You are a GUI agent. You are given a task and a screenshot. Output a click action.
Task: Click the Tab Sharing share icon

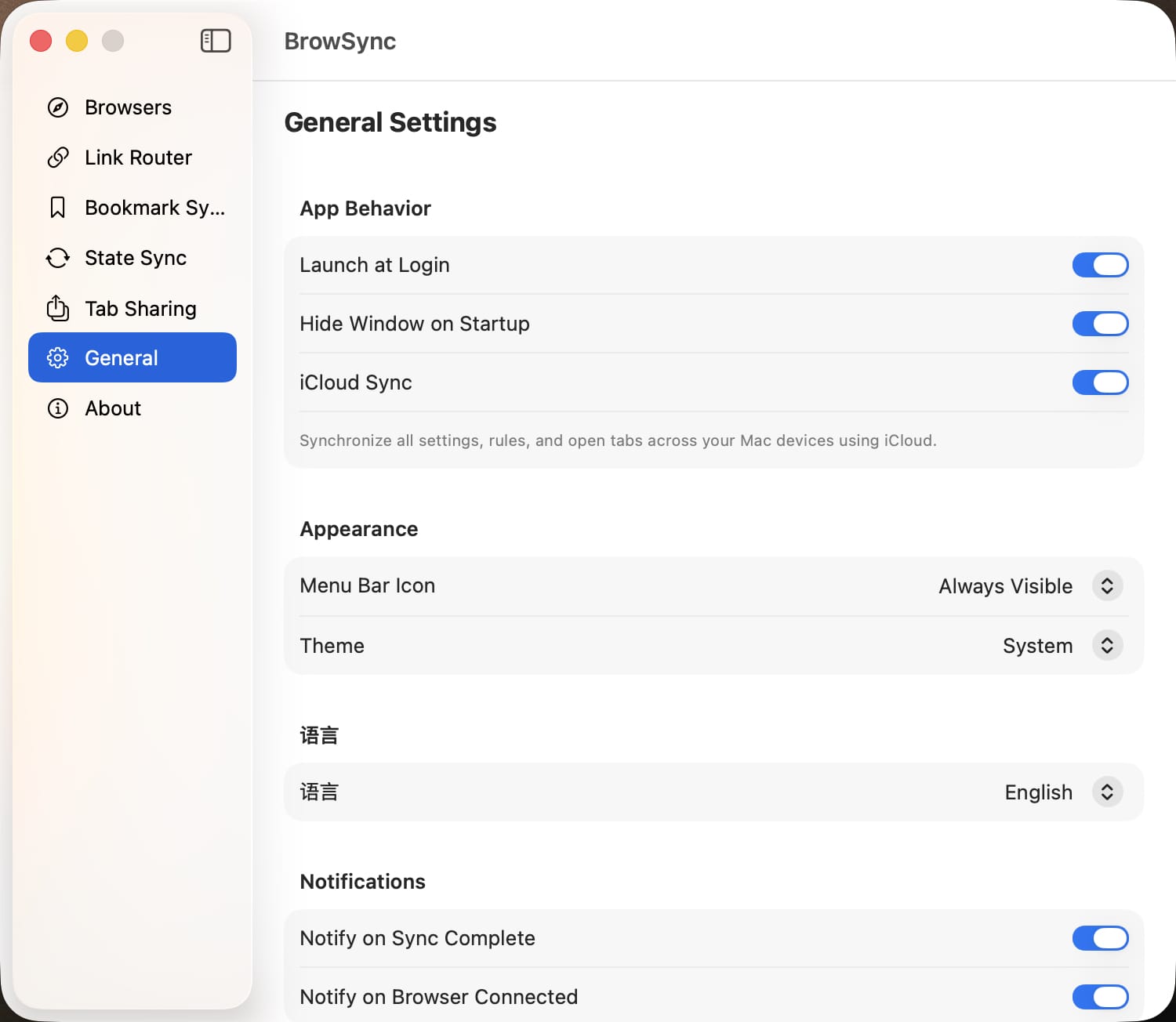tap(58, 308)
